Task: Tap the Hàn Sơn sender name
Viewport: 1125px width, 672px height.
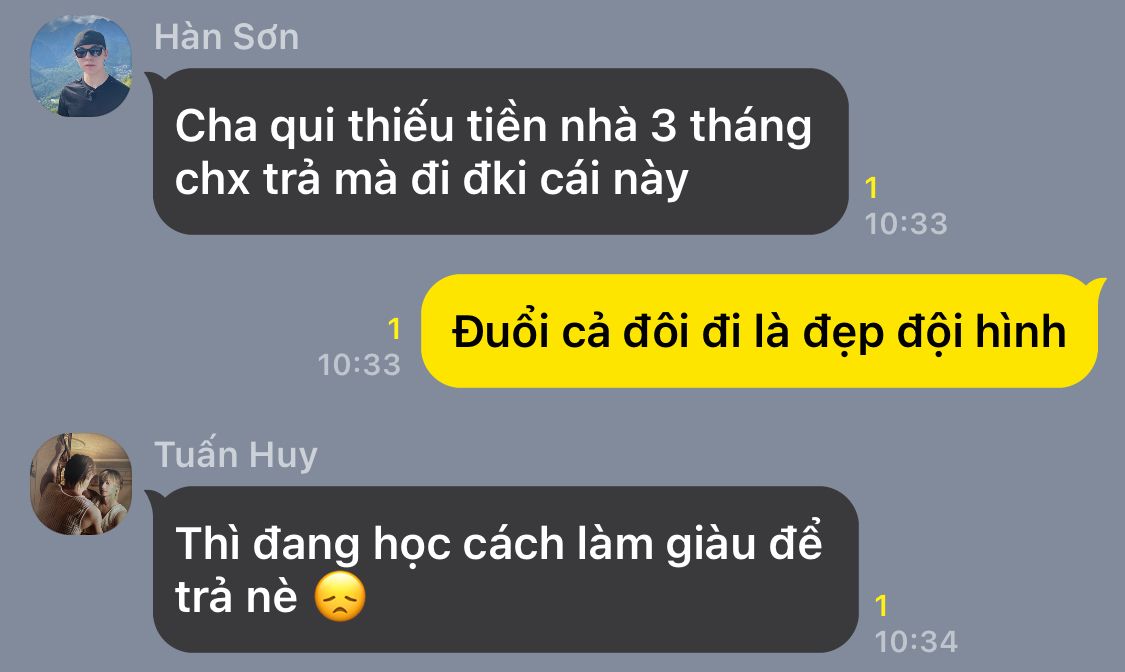Action: point(226,37)
